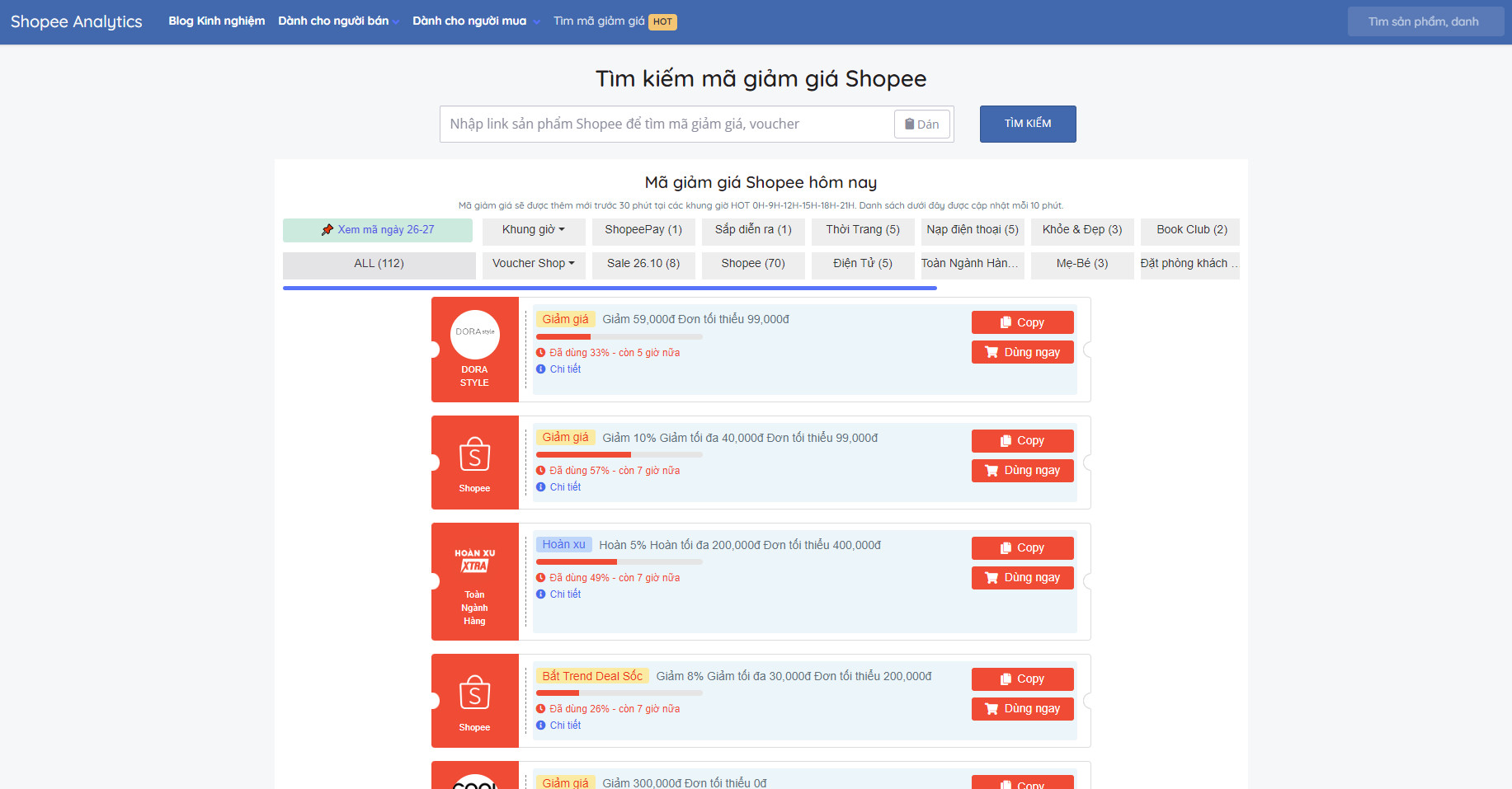Click clock icon next to Đã dùng 26%
1512x789 pixels.
click(x=541, y=709)
